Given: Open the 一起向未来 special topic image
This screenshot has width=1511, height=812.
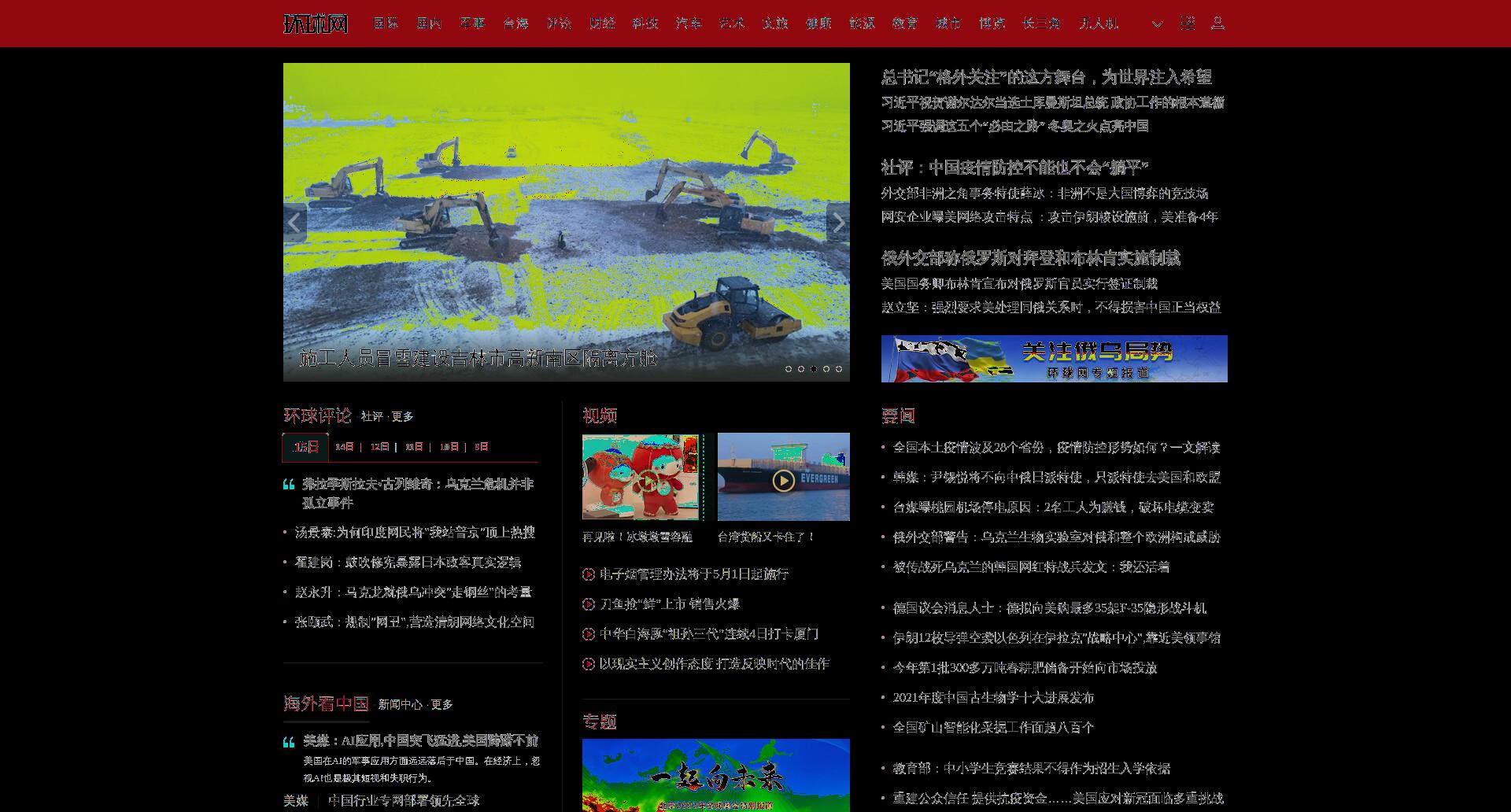Looking at the screenshot, I should point(716,775).
